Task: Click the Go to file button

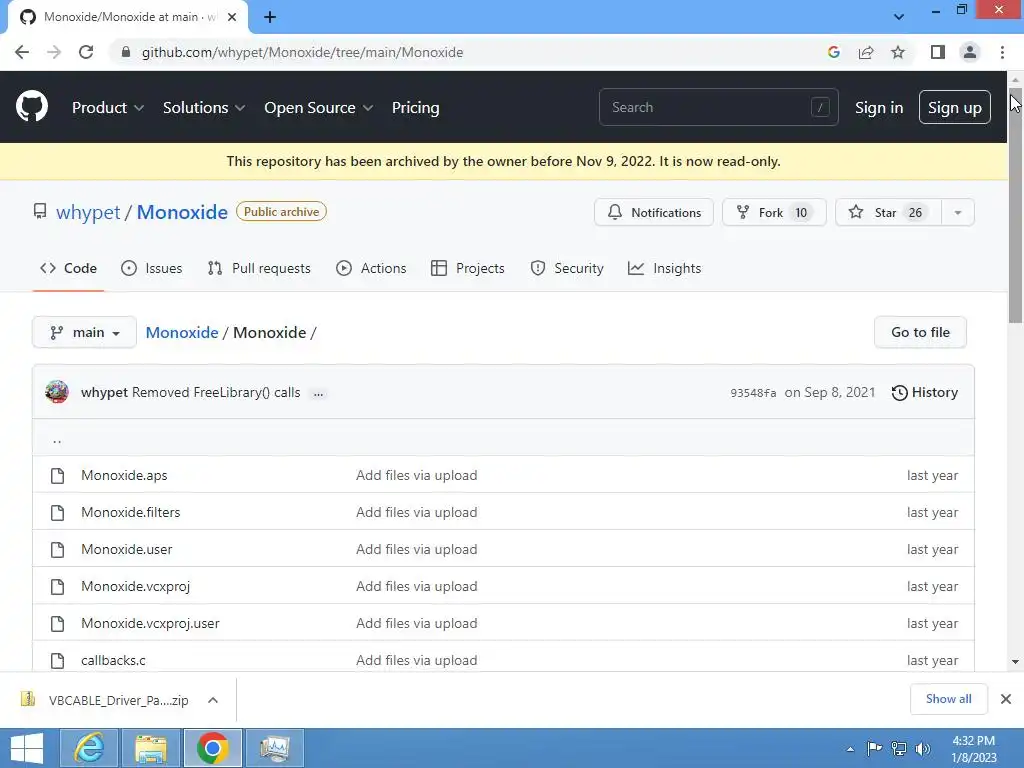Action: pos(920,332)
